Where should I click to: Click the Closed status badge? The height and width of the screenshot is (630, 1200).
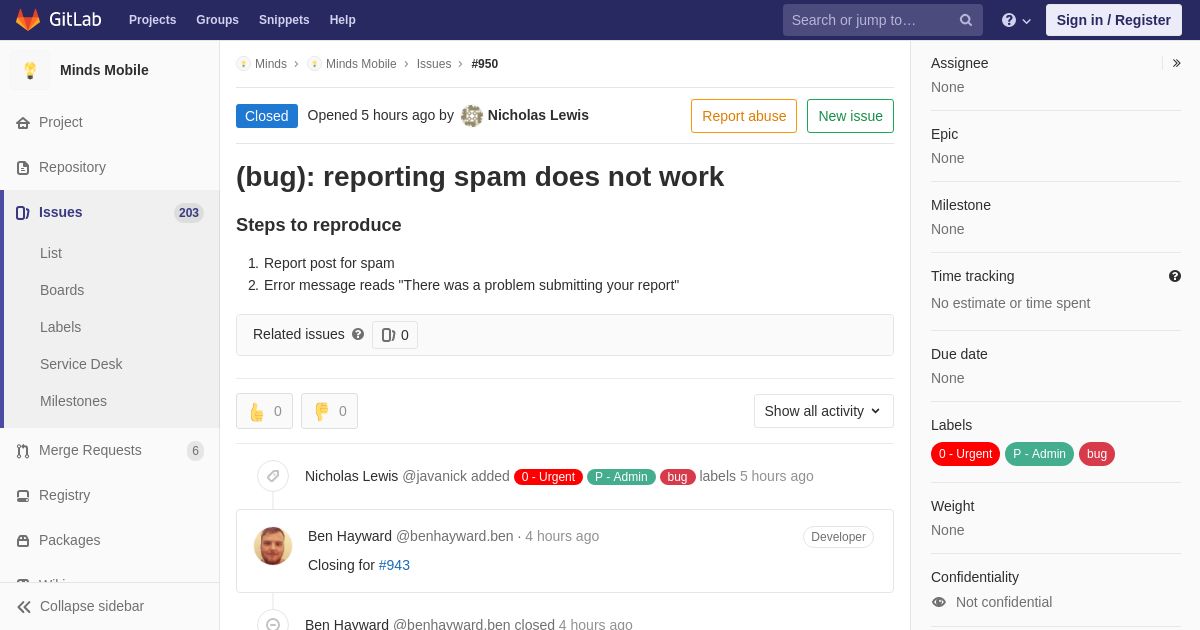click(267, 116)
